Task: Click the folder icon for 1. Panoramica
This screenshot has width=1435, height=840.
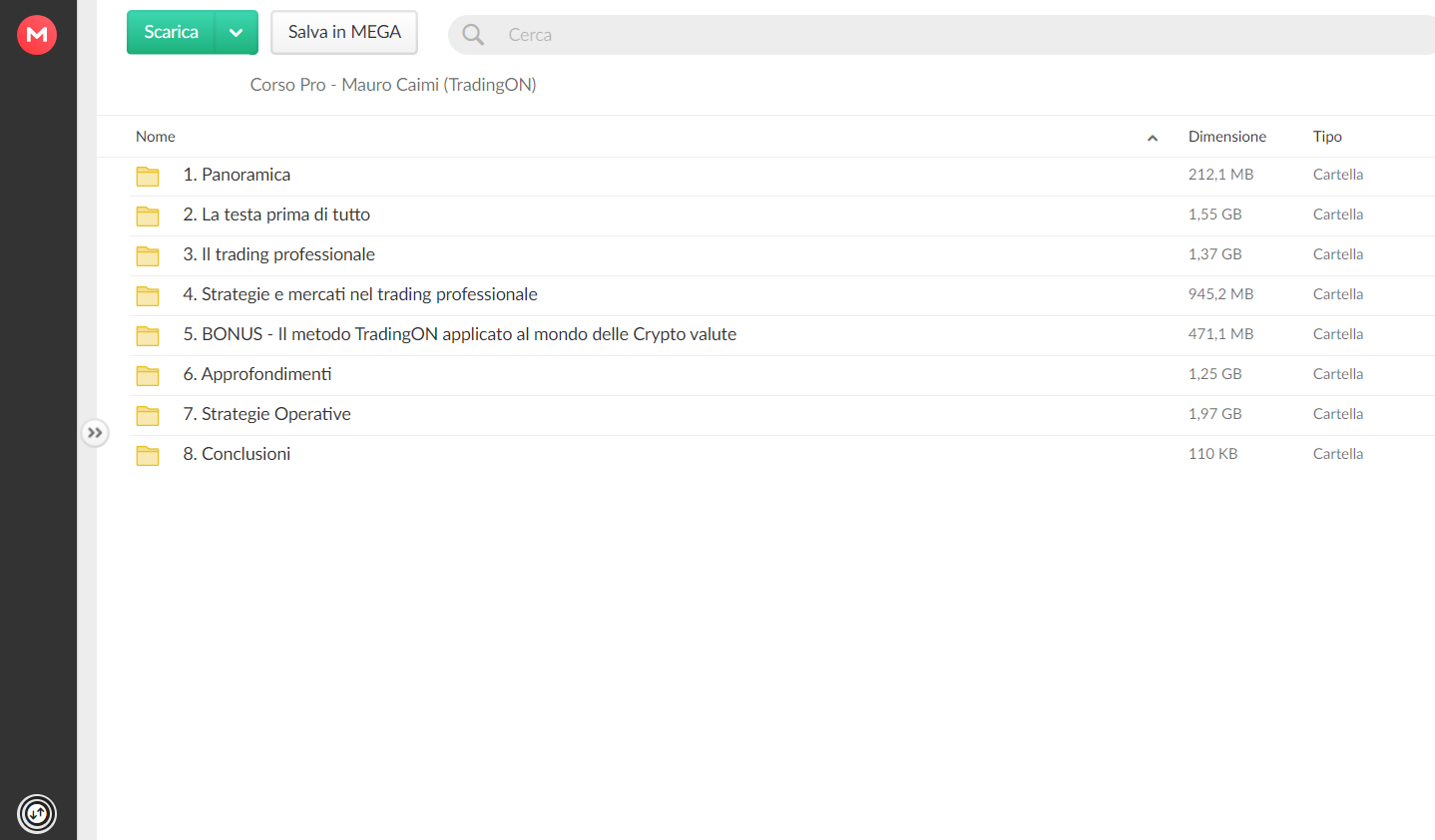Action: click(x=148, y=177)
